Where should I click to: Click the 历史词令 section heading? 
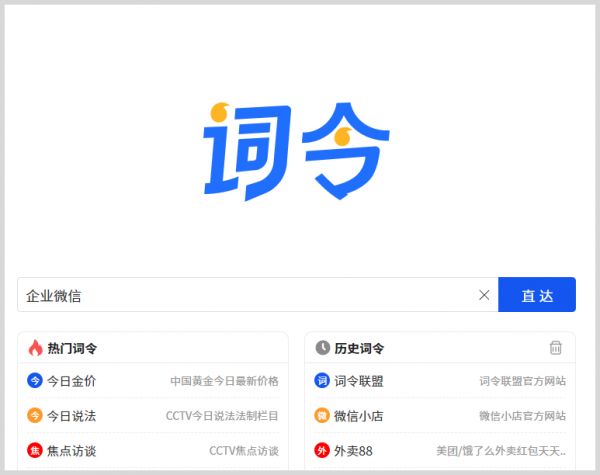pyautogui.click(x=359, y=348)
